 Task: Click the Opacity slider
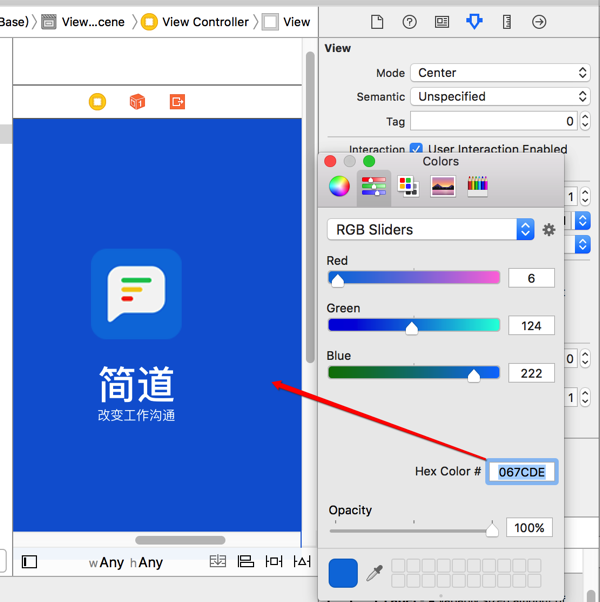click(x=414, y=531)
